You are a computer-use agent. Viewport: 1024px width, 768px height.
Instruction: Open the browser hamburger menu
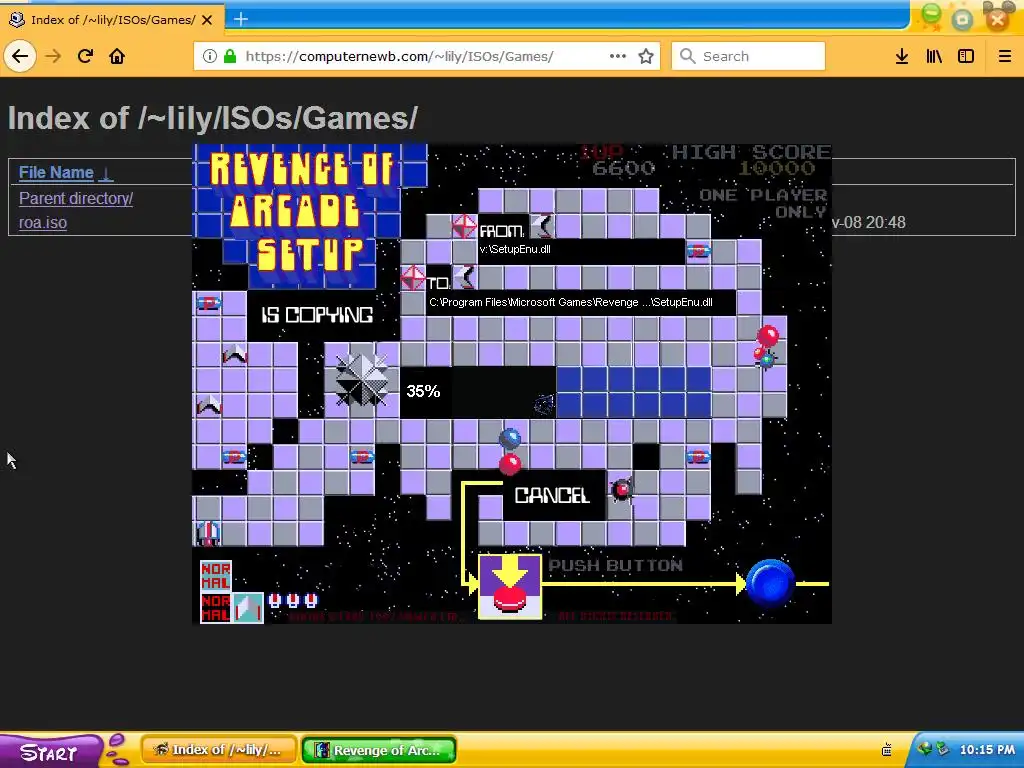(x=1005, y=56)
